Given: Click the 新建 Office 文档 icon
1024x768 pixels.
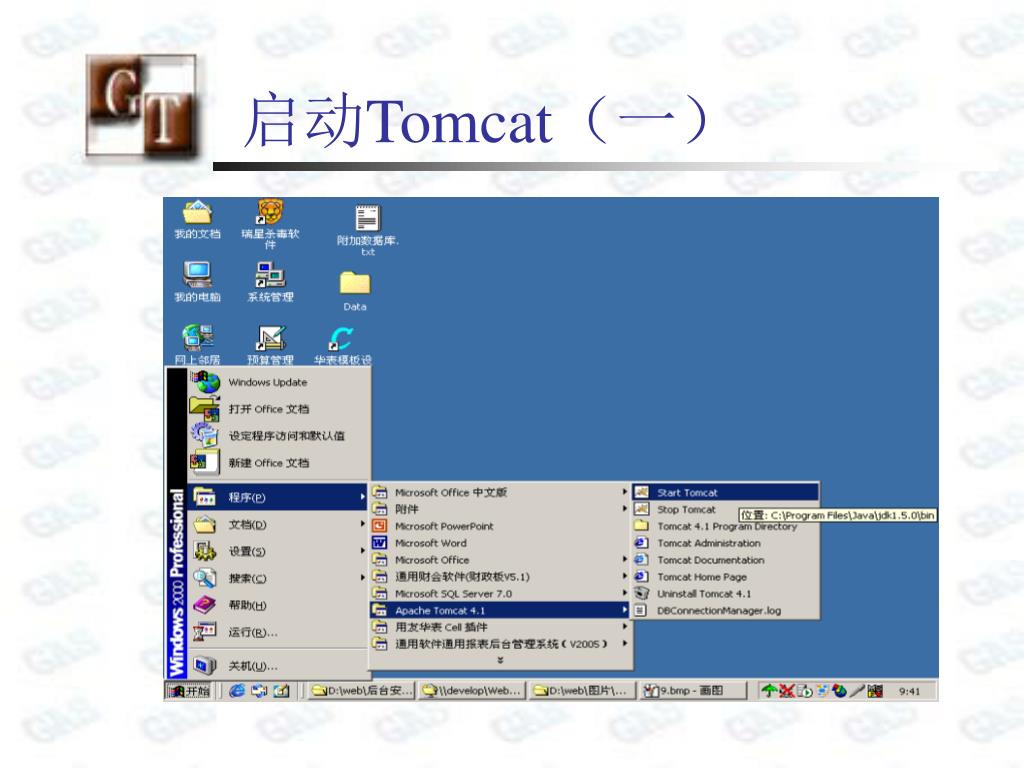Looking at the screenshot, I should (x=205, y=462).
